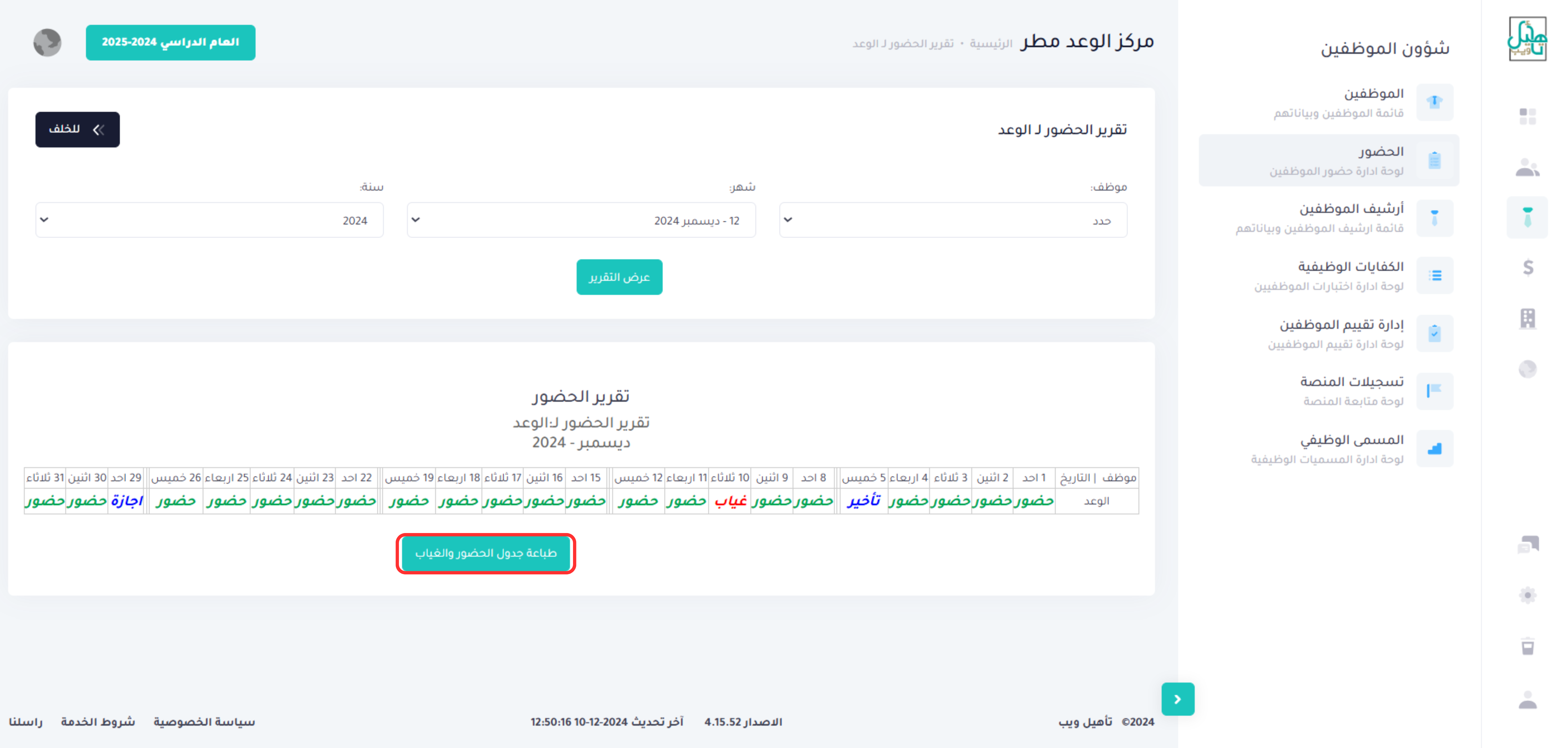The image size is (1568, 748).
Task: Open إدارة تقييم الموظفين menu item
Action: [1329, 333]
